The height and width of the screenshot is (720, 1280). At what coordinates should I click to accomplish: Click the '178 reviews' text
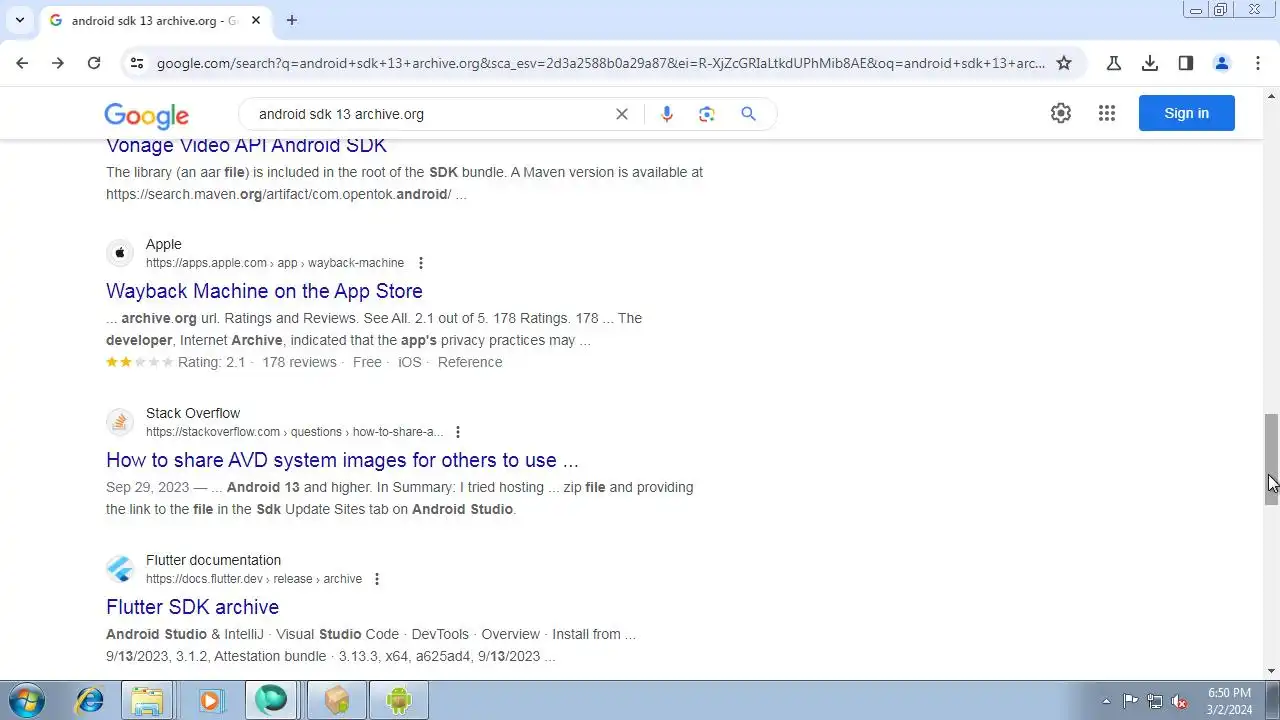pos(299,362)
